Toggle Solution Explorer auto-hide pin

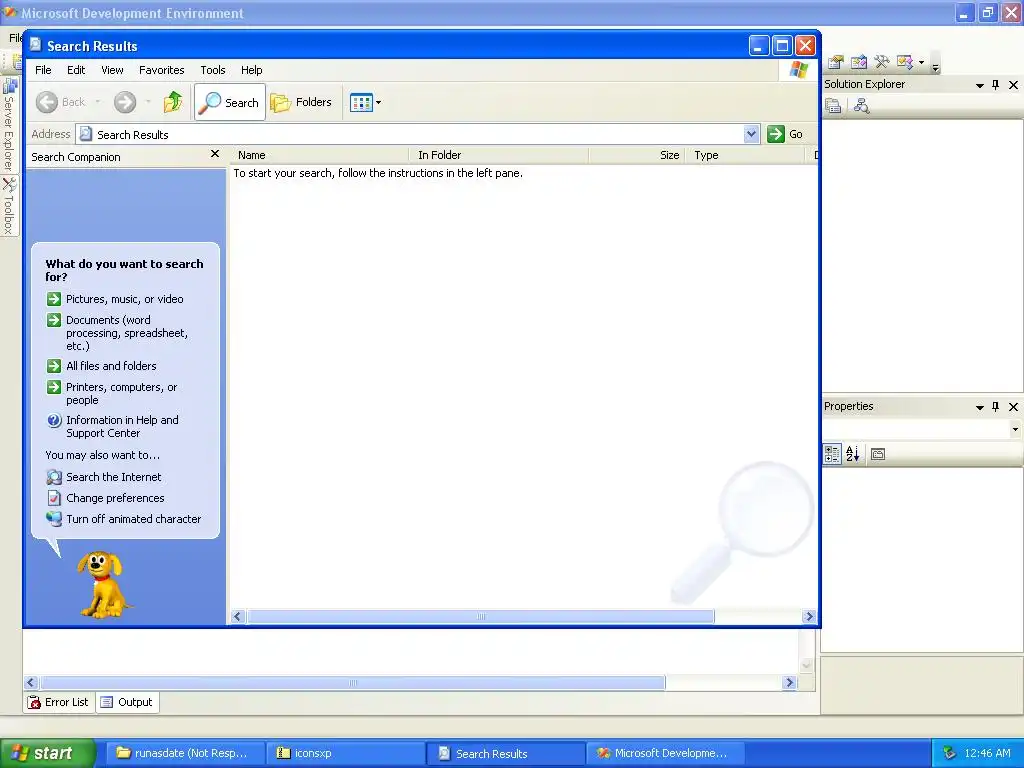pyautogui.click(x=995, y=85)
